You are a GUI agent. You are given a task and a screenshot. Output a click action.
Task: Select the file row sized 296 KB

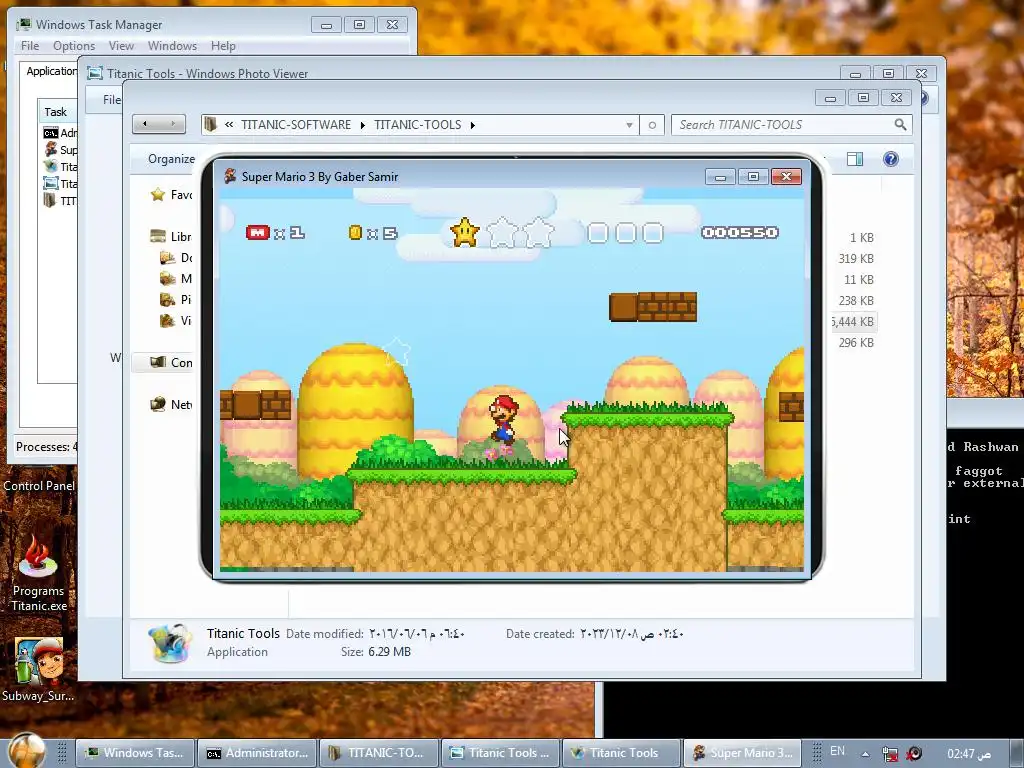pyautogui.click(x=856, y=342)
